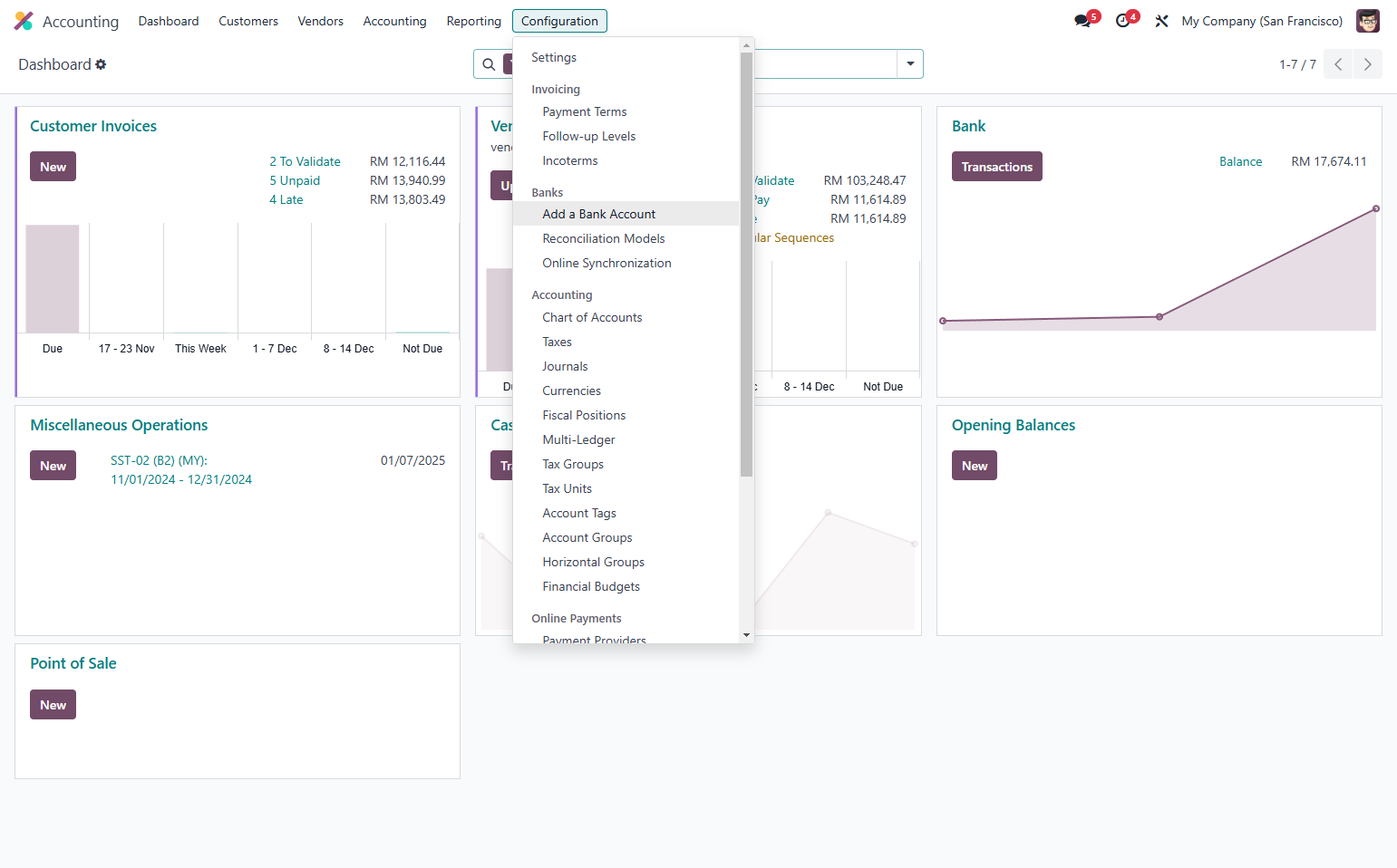Image resolution: width=1397 pixels, height=868 pixels.
Task: Click the debug tools wrench icon
Action: point(1161,21)
